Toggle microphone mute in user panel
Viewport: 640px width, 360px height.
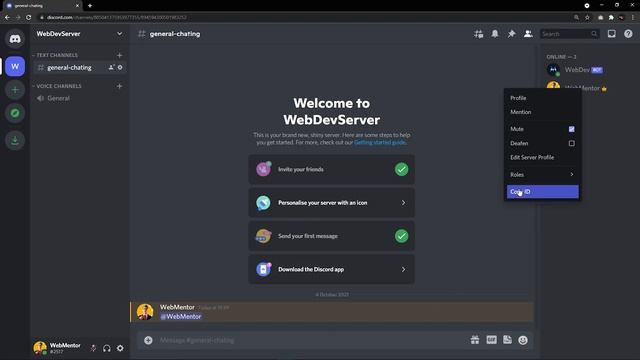tap(93, 348)
